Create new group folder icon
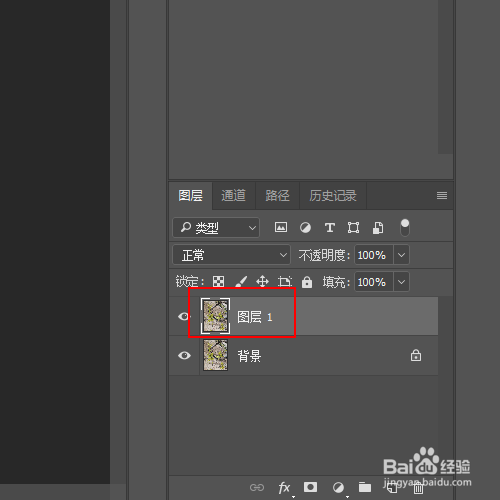This screenshot has width=500, height=500. pos(365,487)
